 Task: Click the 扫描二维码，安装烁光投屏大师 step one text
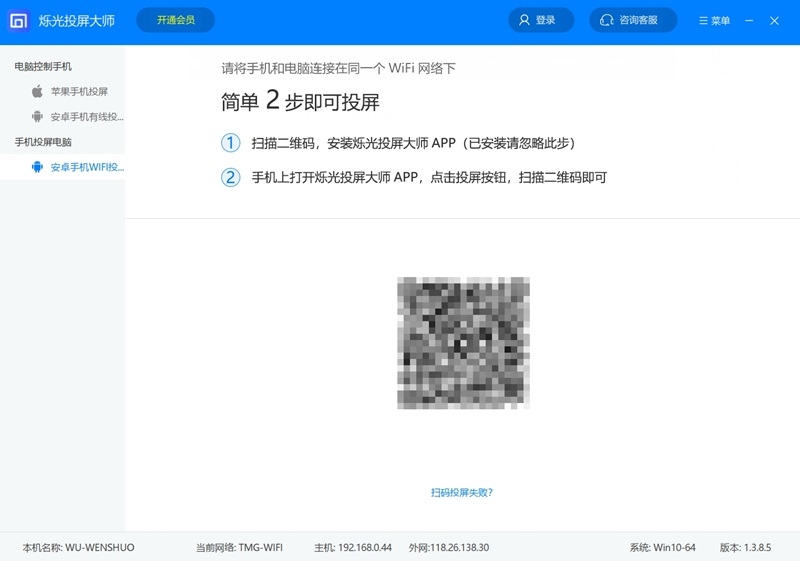click(x=414, y=143)
